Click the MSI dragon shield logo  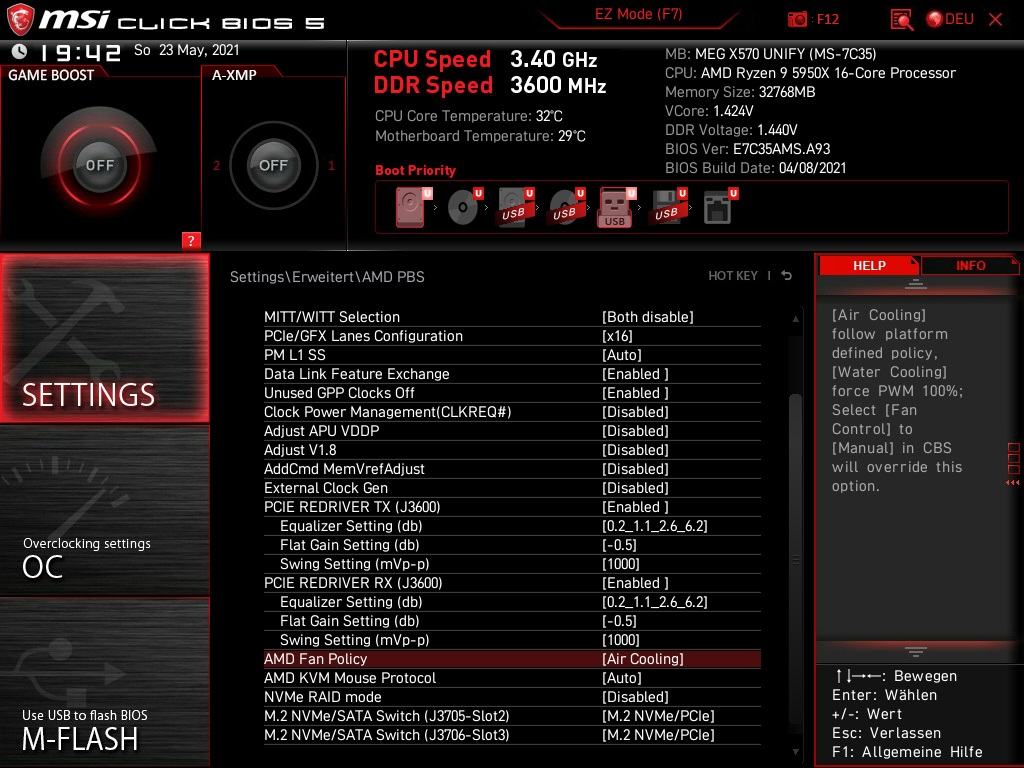click(x=20, y=20)
